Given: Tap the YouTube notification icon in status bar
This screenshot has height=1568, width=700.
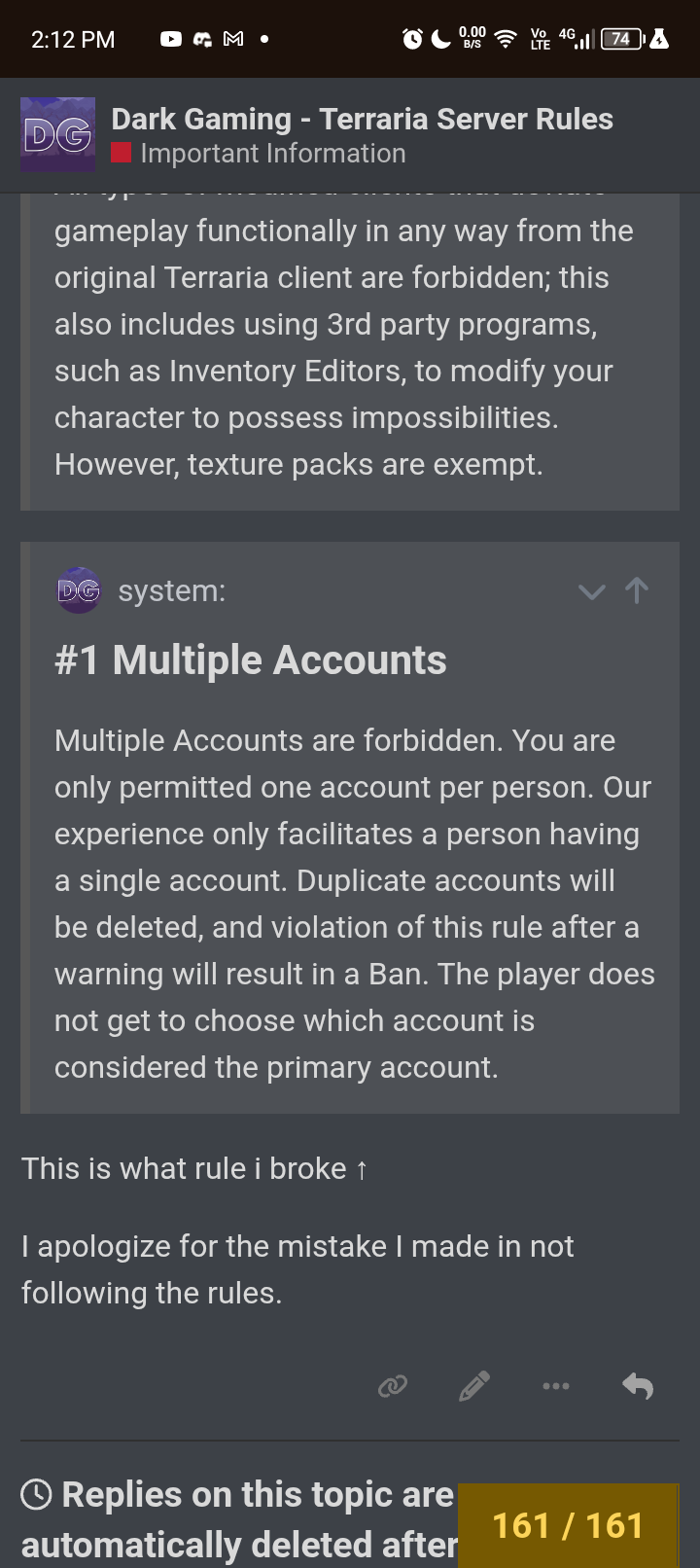Looking at the screenshot, I should point(171,40).
